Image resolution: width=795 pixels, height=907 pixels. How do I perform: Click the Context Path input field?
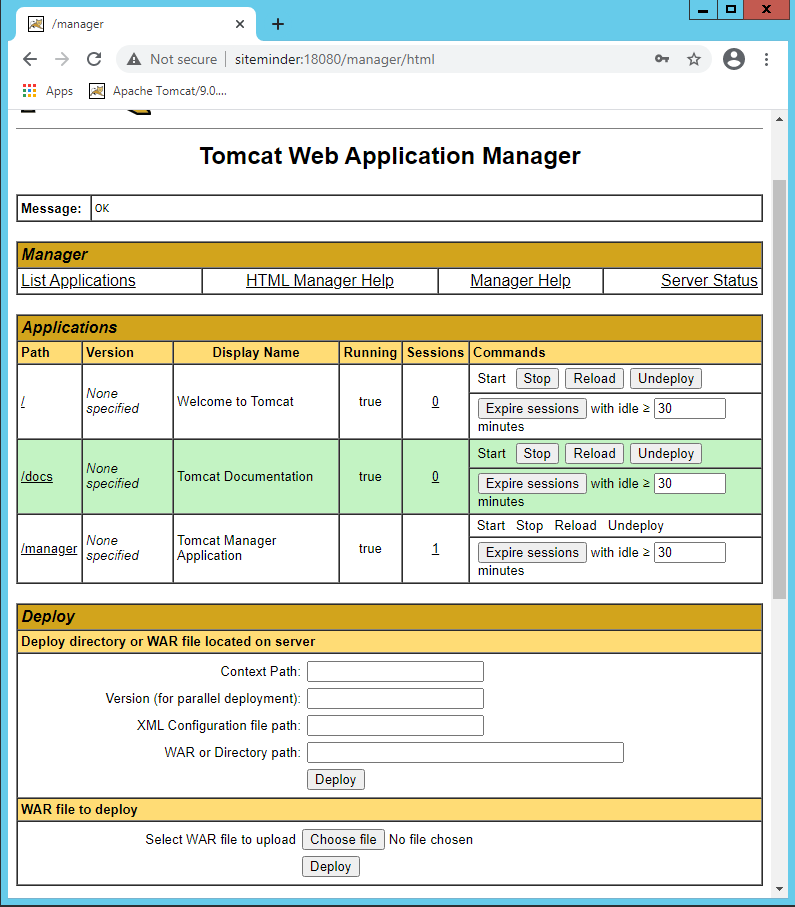point(395,671)
